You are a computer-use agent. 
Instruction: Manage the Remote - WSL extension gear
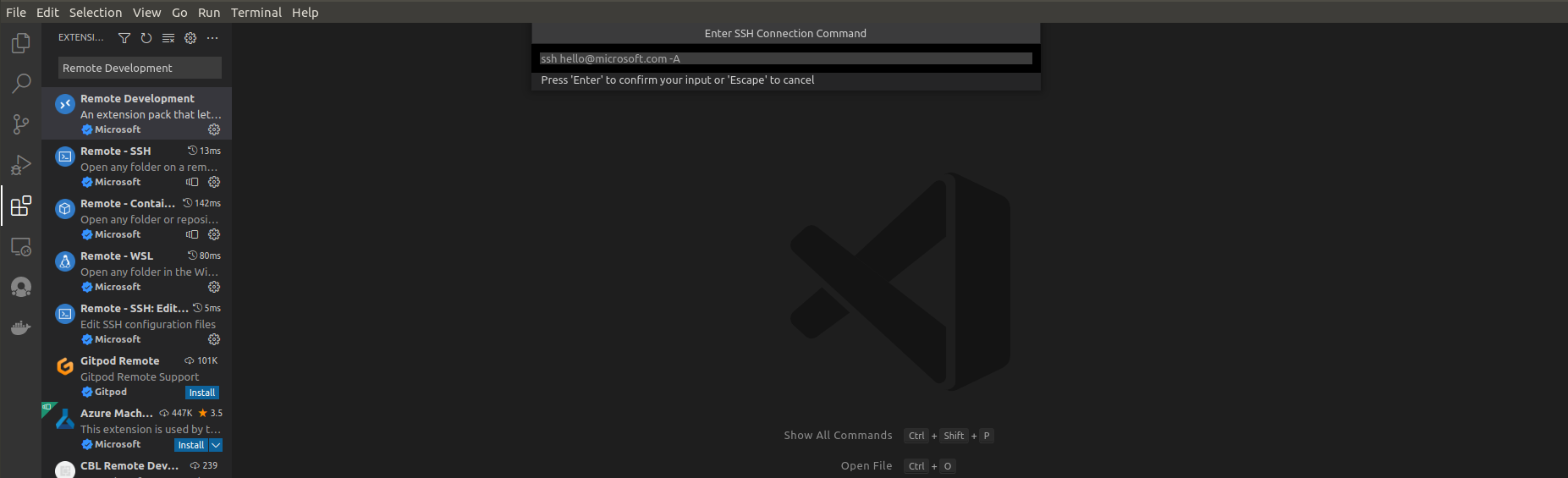tap(214, 287)
